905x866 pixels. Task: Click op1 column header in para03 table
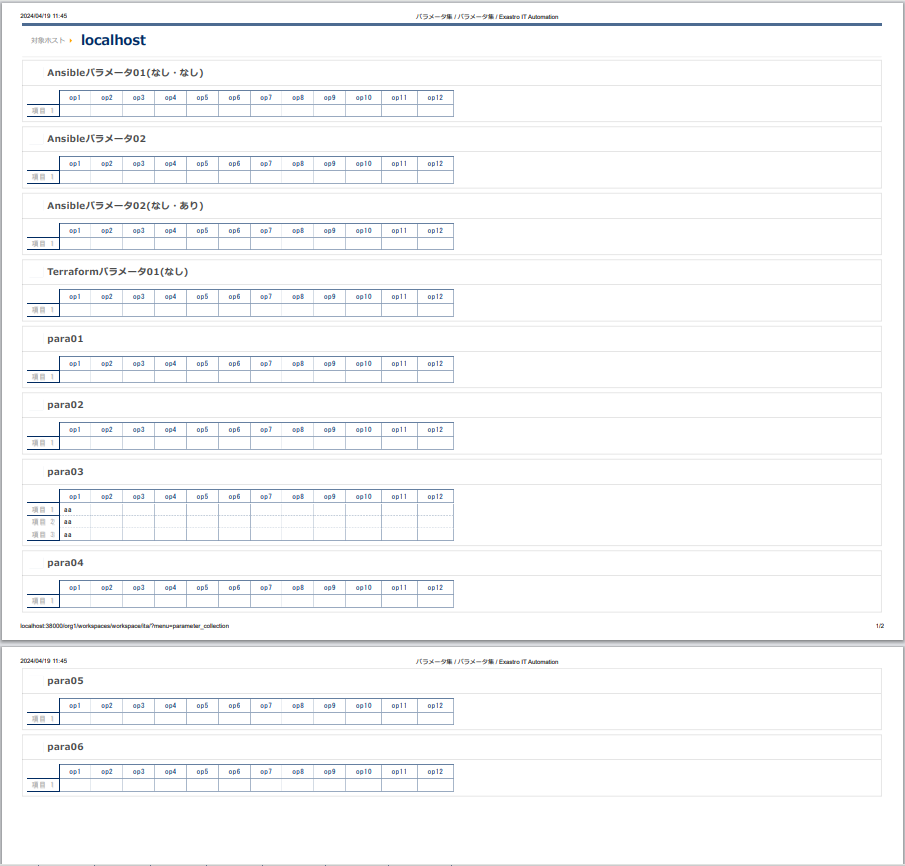[x=75, y=497]
